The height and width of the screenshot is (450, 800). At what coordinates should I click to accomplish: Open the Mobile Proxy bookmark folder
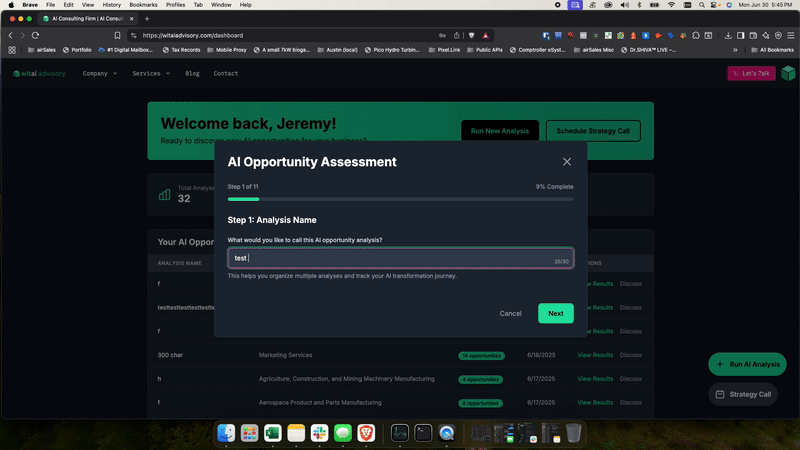point(227,50)
